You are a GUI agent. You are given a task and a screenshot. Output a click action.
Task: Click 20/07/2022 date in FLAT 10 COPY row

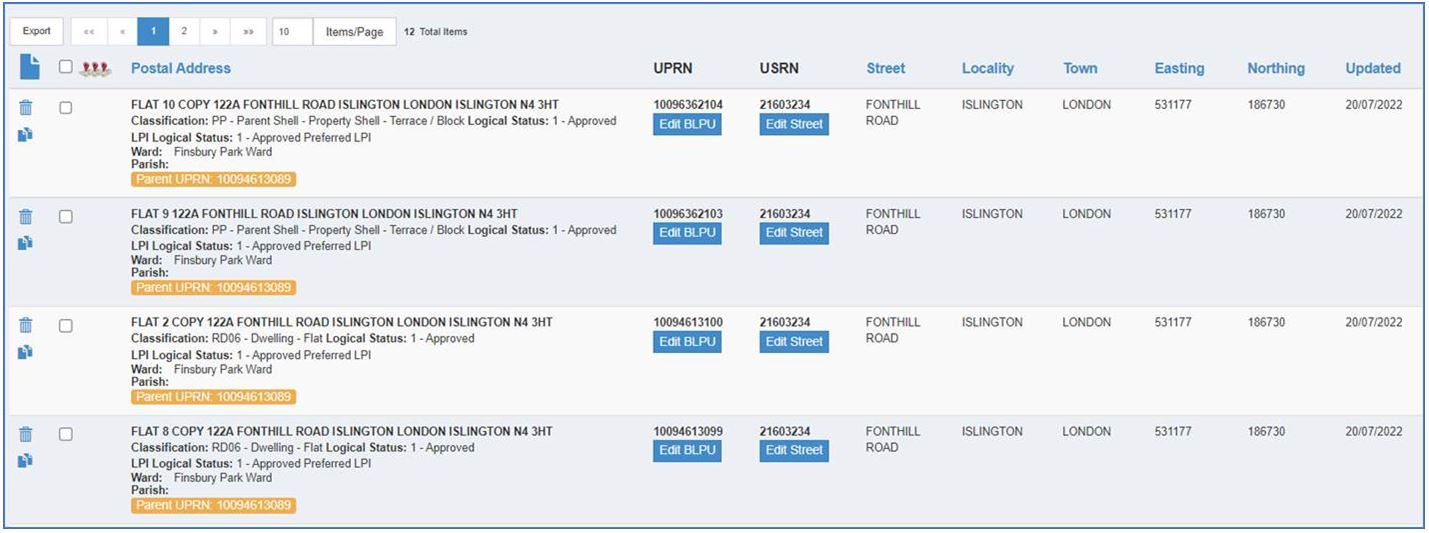1374,105
